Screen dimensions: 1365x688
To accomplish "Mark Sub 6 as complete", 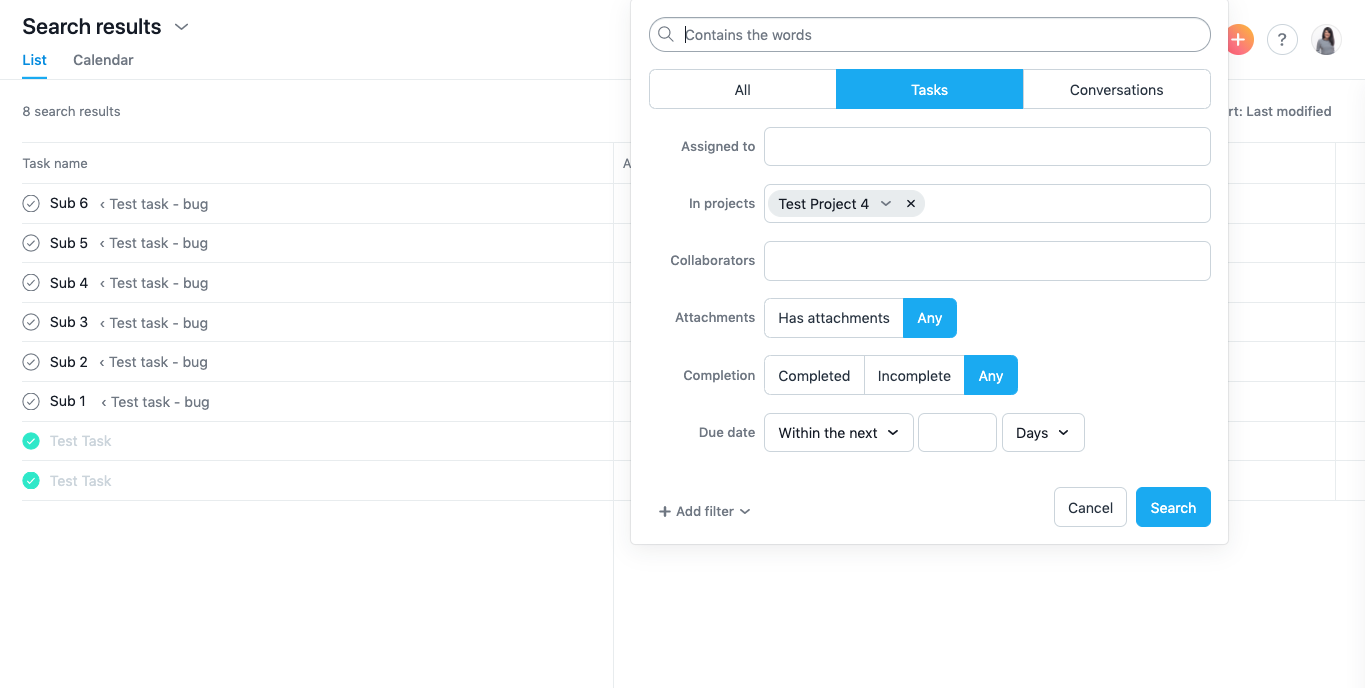I will point(31,204).
